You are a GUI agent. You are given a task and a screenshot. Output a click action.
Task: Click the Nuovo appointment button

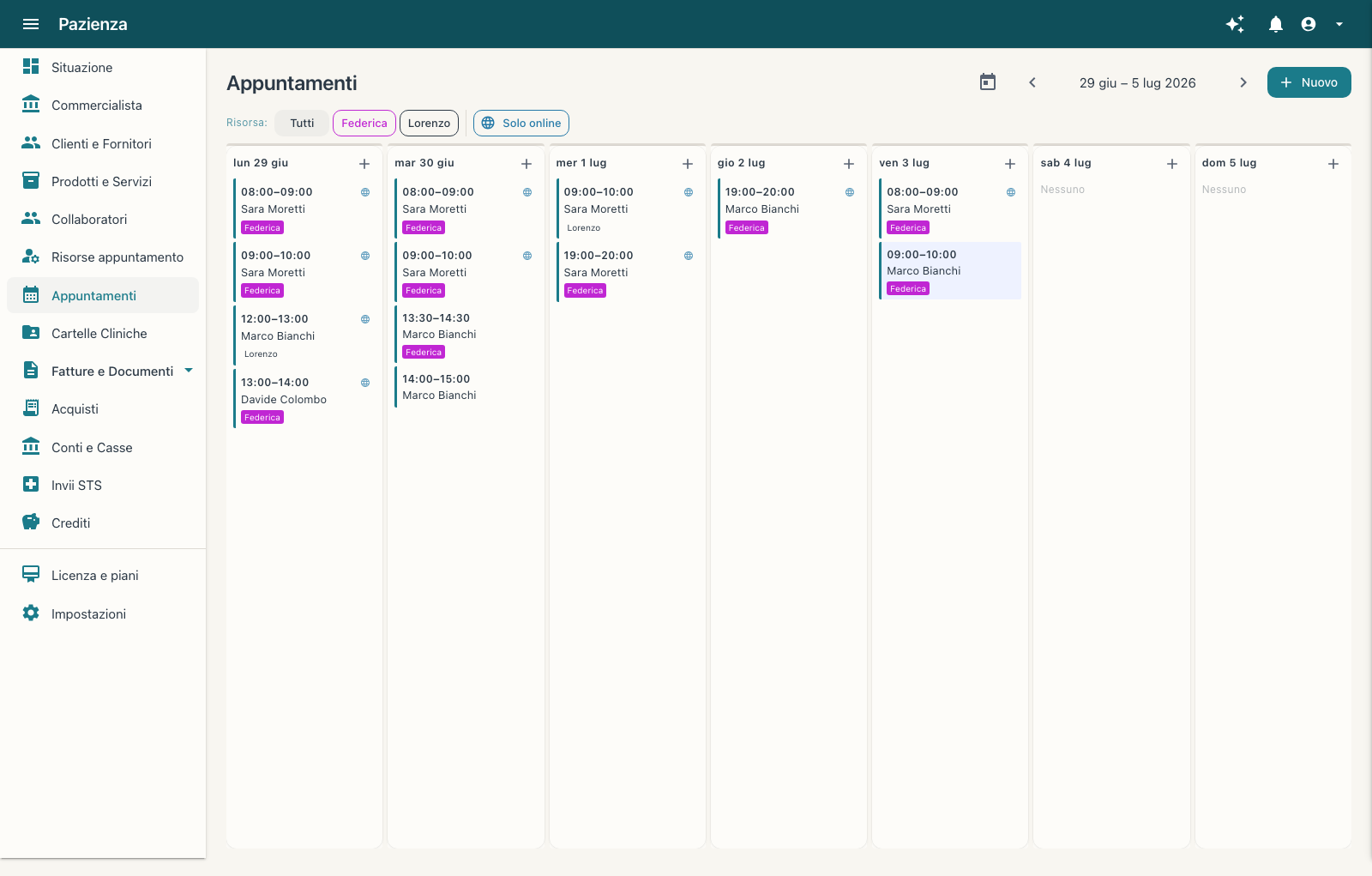(1309, 82)
